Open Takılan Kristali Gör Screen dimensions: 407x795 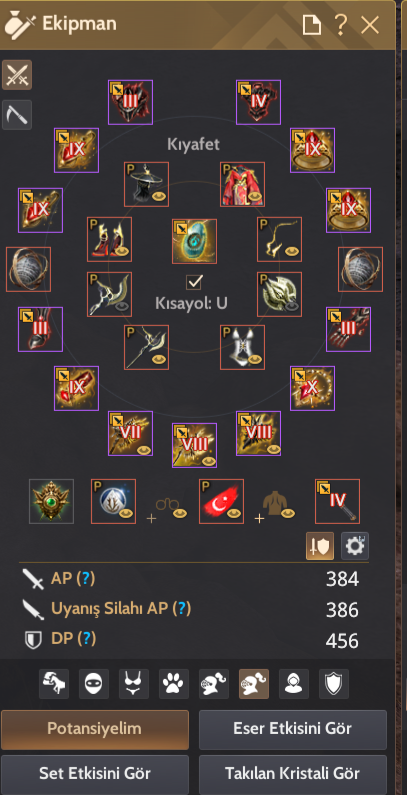292,774
